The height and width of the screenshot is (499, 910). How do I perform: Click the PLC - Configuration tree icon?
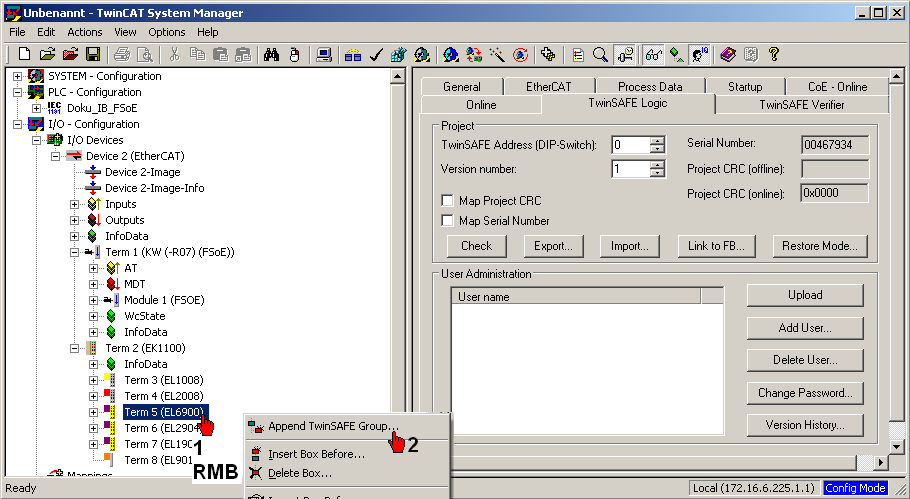tap(36, 92)
